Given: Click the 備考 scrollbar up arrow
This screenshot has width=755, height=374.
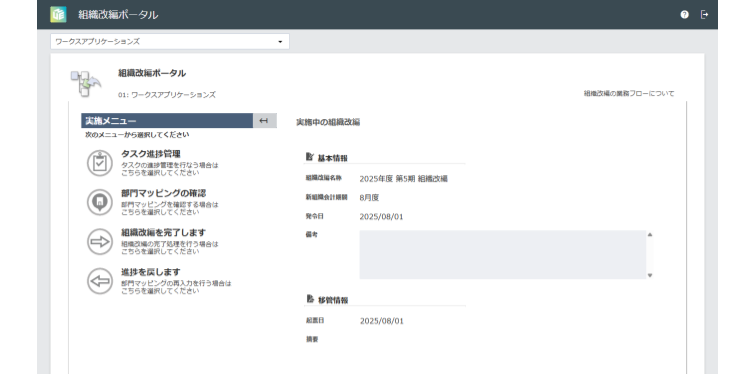Looking at the screenshot, I should (x=650, y=234).
